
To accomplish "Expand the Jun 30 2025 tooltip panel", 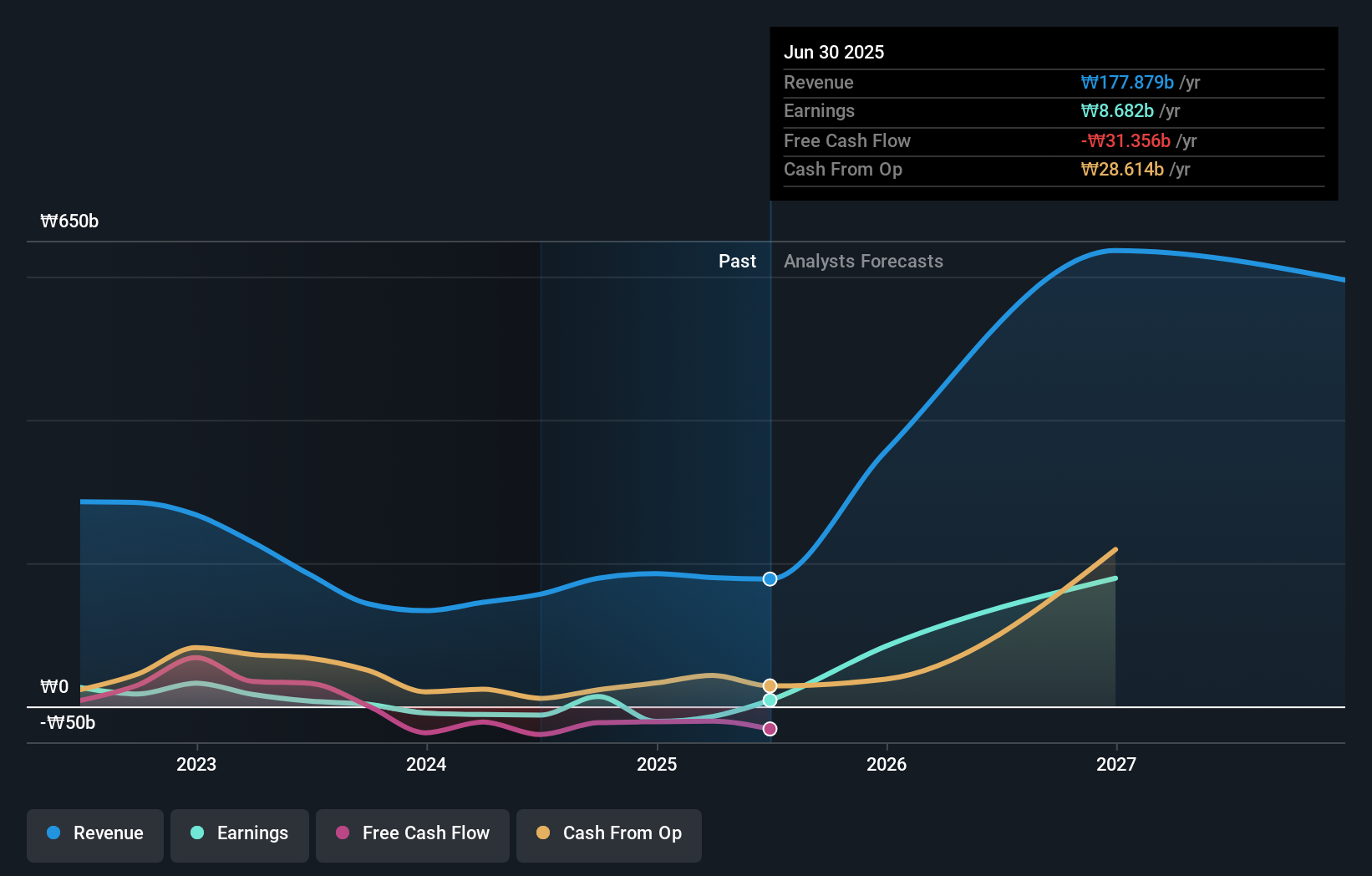I will [x=1054, y=115].
